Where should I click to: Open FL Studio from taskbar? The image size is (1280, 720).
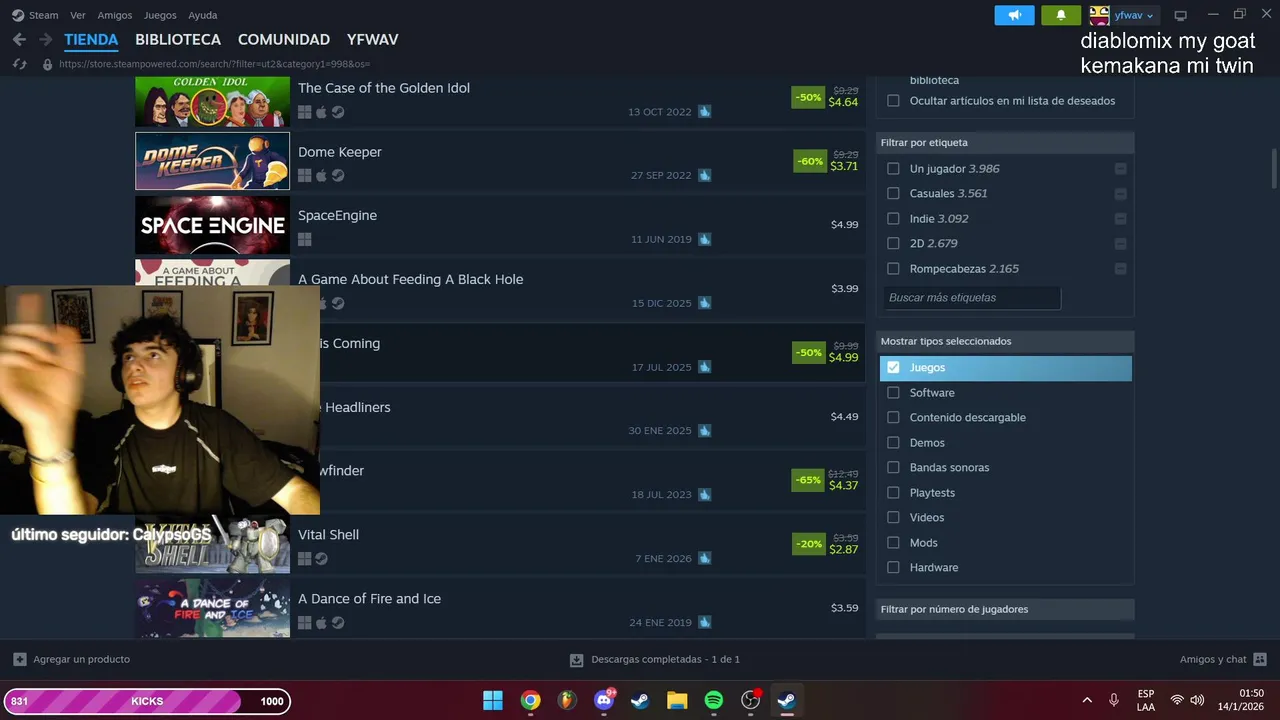click(x=567, y=700)
